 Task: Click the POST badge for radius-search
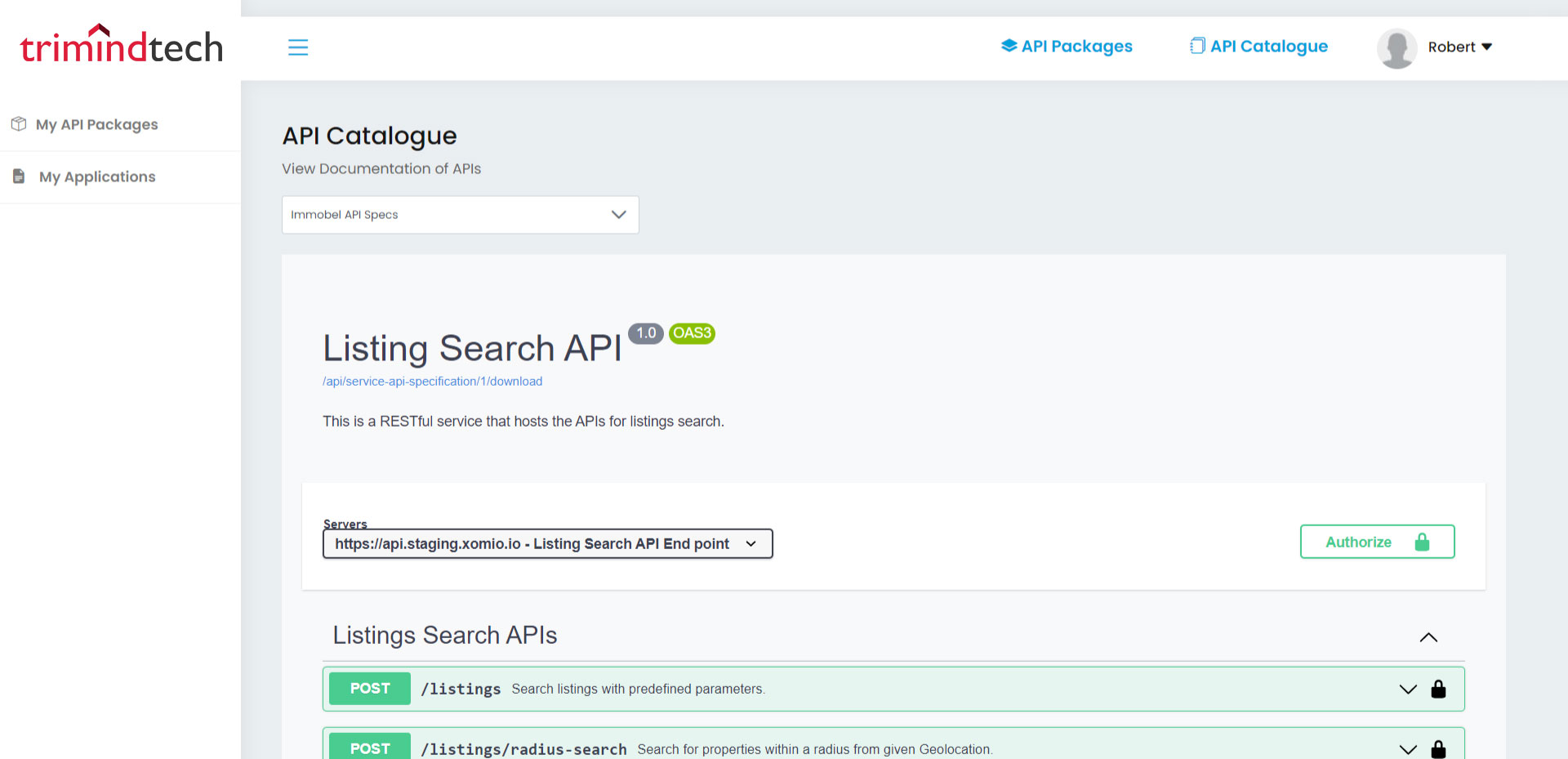[370, 745]
